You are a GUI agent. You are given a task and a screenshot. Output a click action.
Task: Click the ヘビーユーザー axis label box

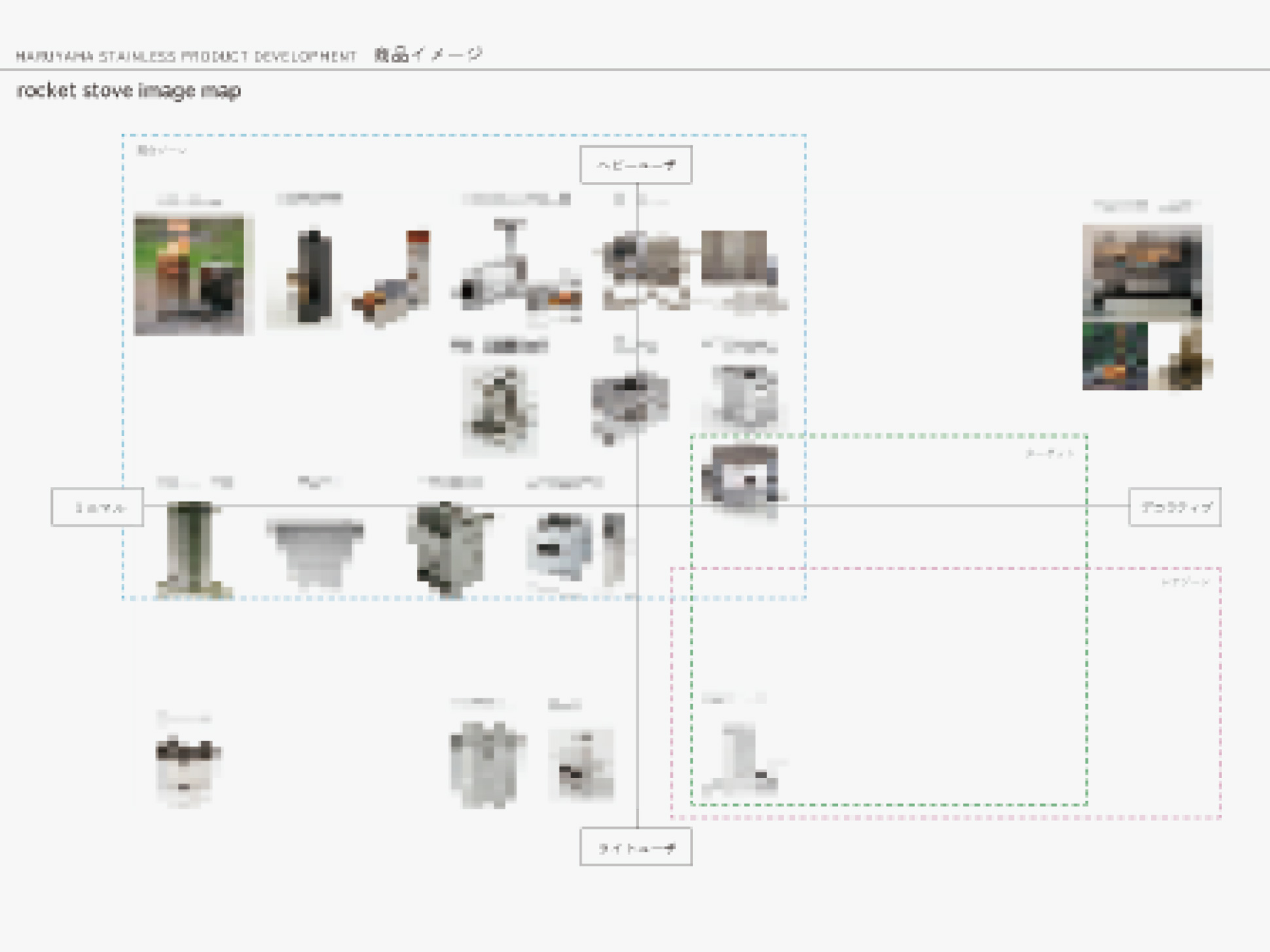[x=636, y=165]
